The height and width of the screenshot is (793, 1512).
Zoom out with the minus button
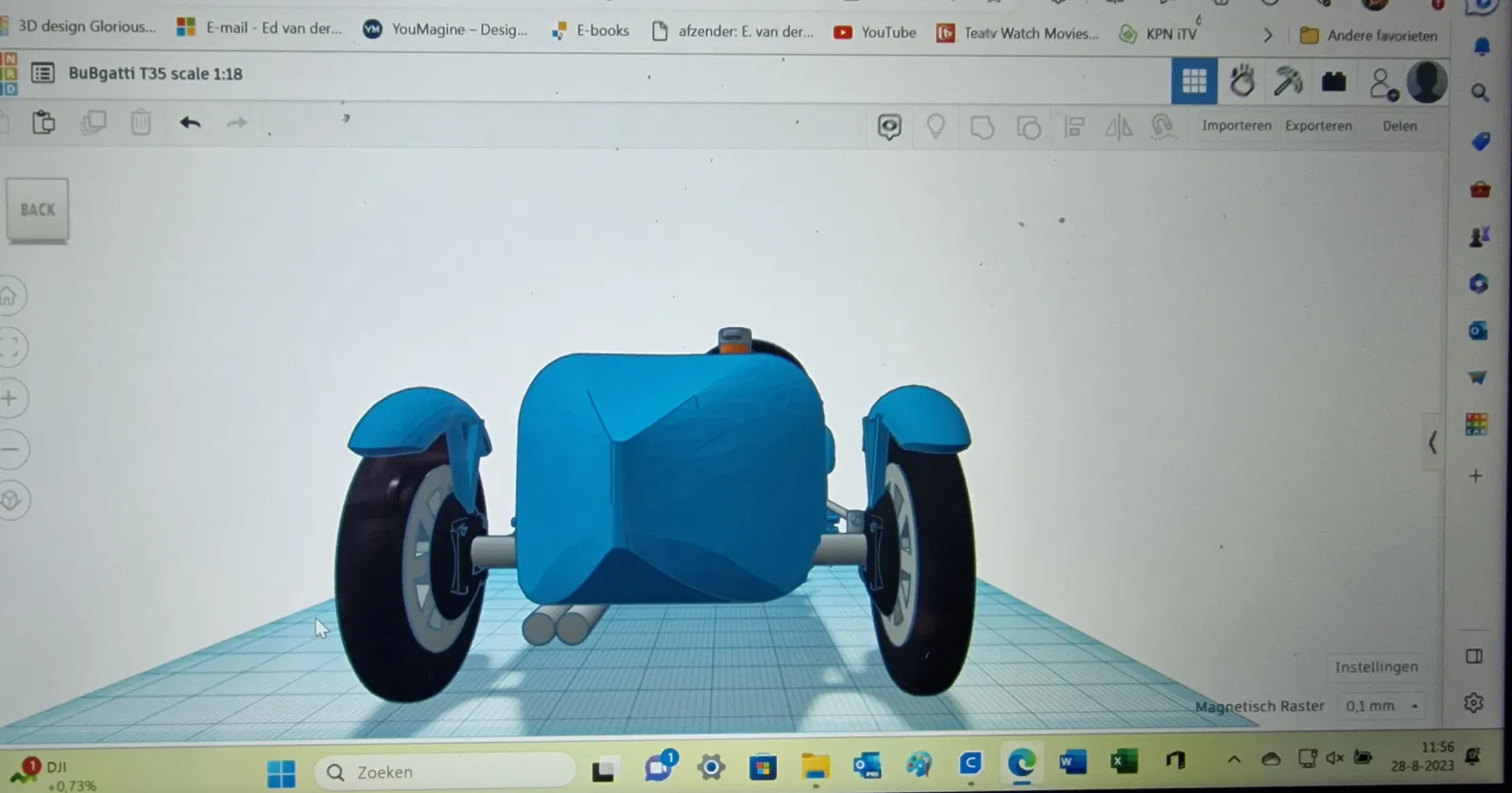pos(10,449)
